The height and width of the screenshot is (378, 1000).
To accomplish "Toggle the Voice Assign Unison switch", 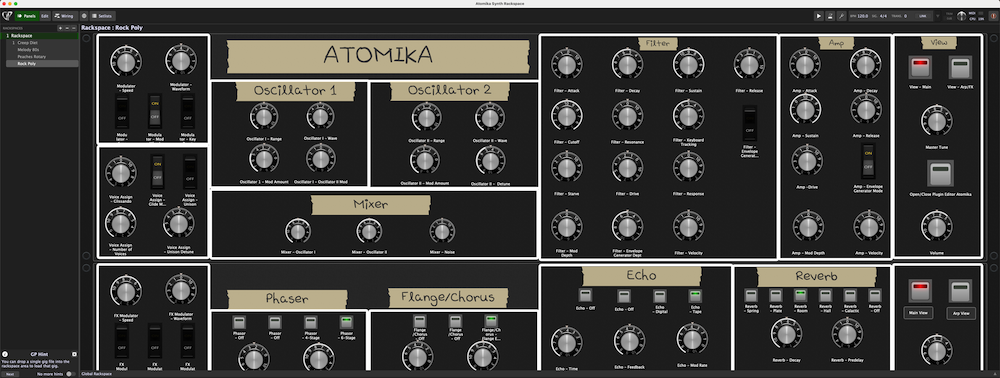I will 189,171.
